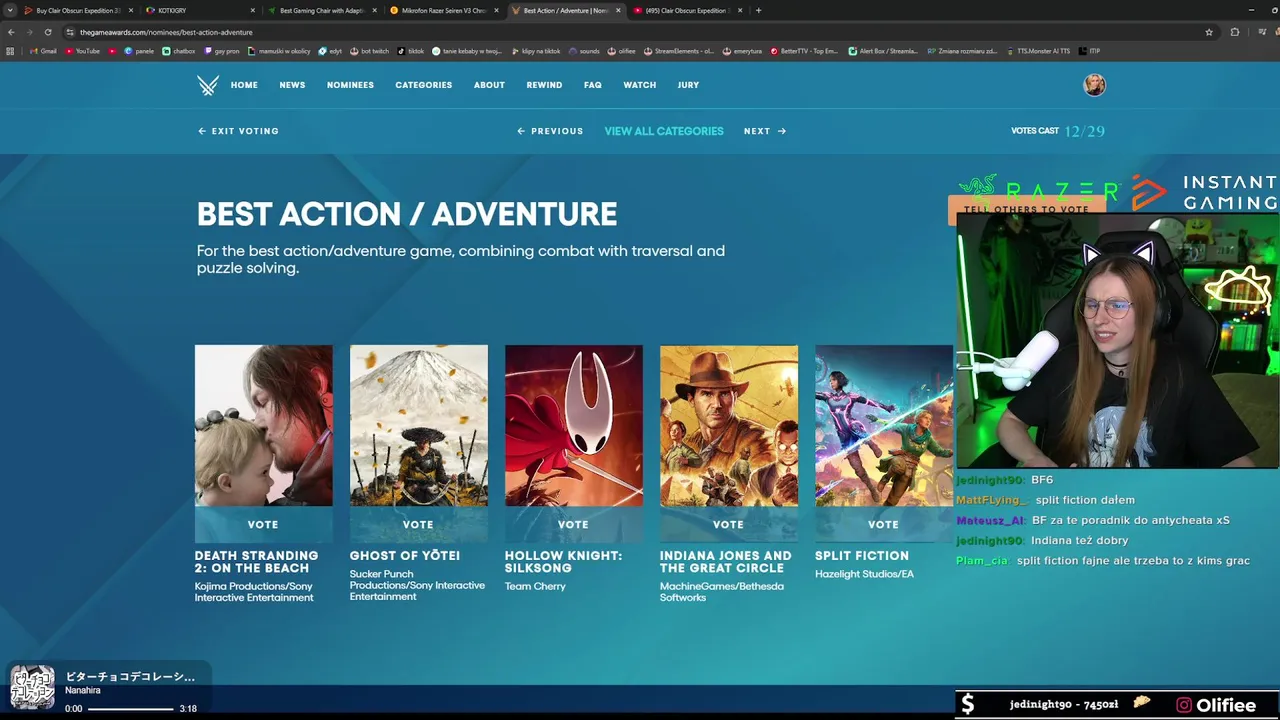
Task: Open the TTS.Monster AI TTS bookmark
Action: tap(1037, 51)
